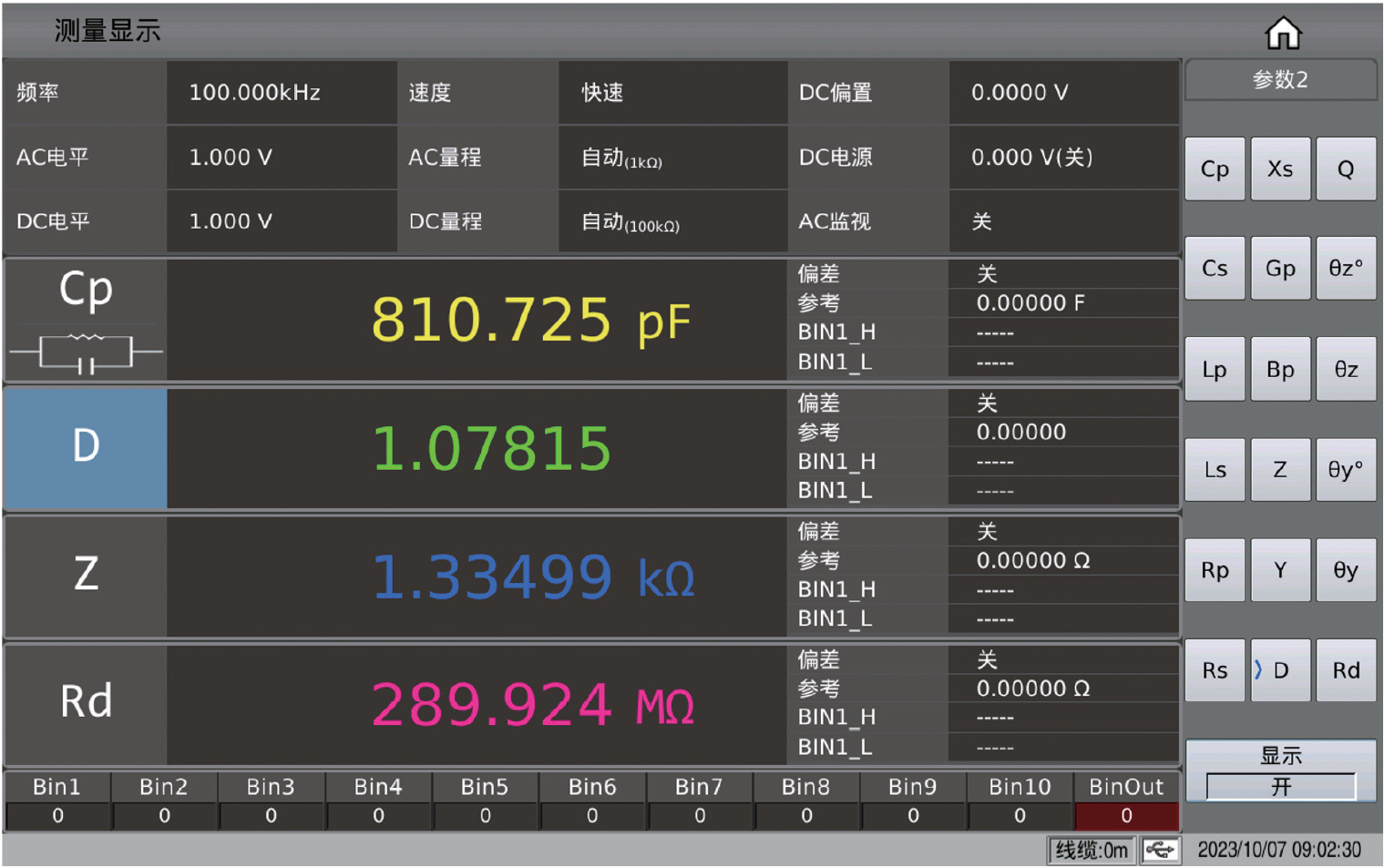Click the red BinOut counter cell
The image size is (1384, 868).
tap(1125, 815)
